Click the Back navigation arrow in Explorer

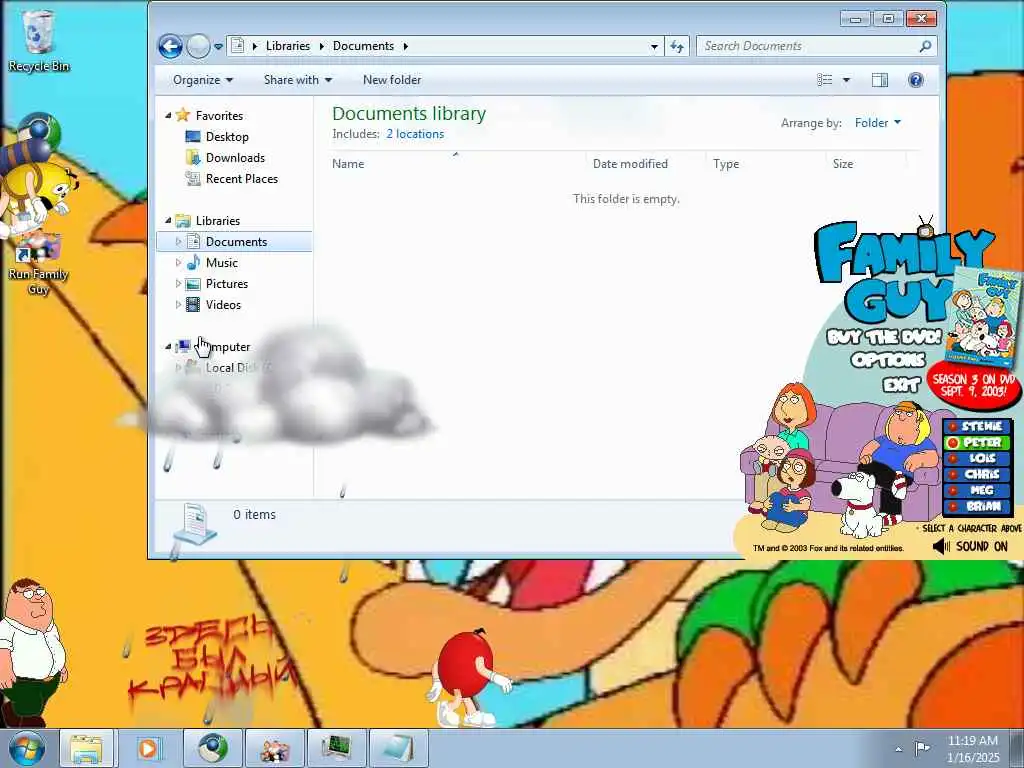(x=170, y=46)
